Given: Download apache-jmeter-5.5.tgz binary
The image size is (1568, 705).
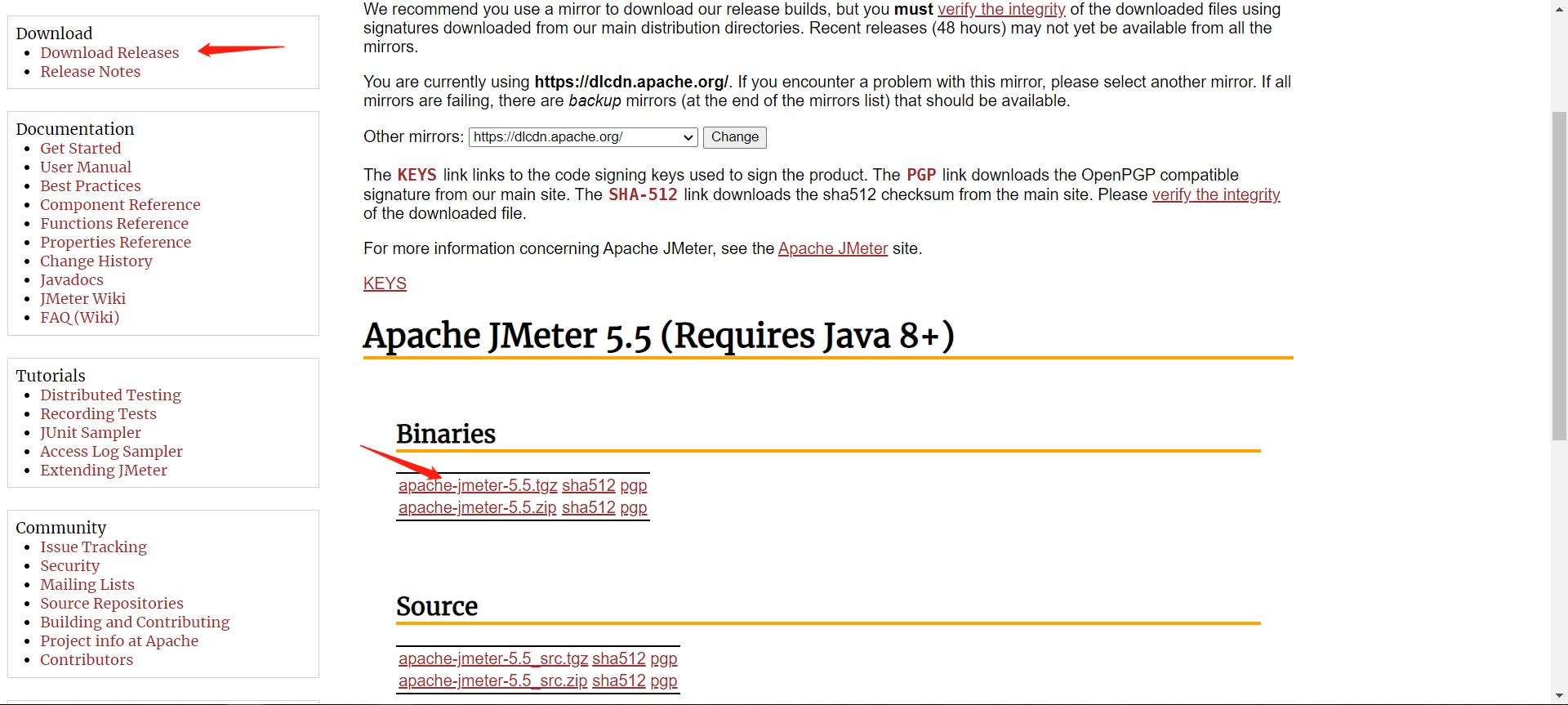Looking at the screenshot, I should [478, 486].
